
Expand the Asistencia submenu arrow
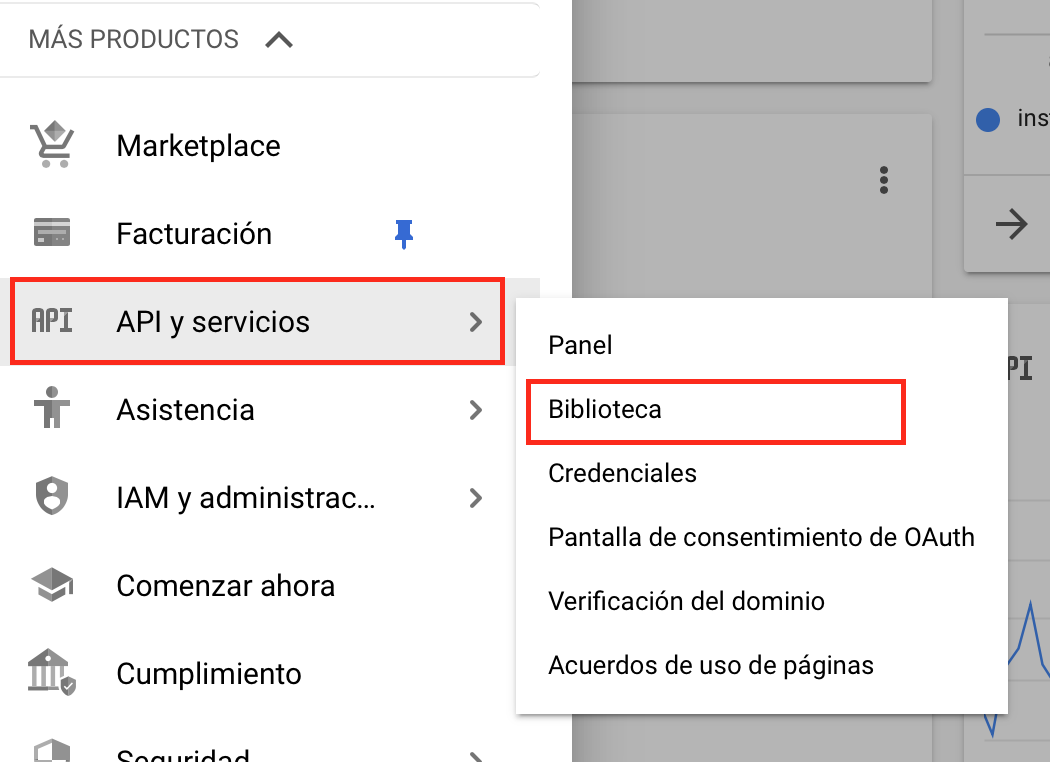475,410
